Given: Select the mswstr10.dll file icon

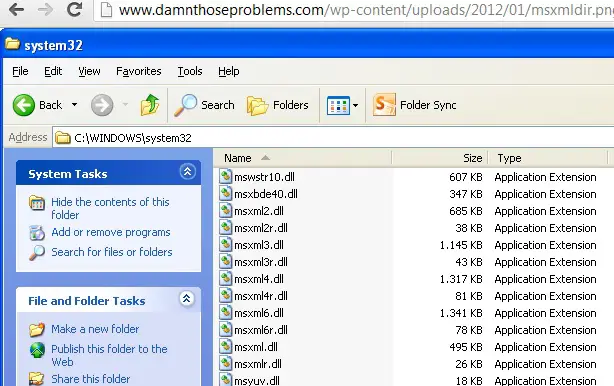Looking at the screenshot, I should click(x=226, y=177).
